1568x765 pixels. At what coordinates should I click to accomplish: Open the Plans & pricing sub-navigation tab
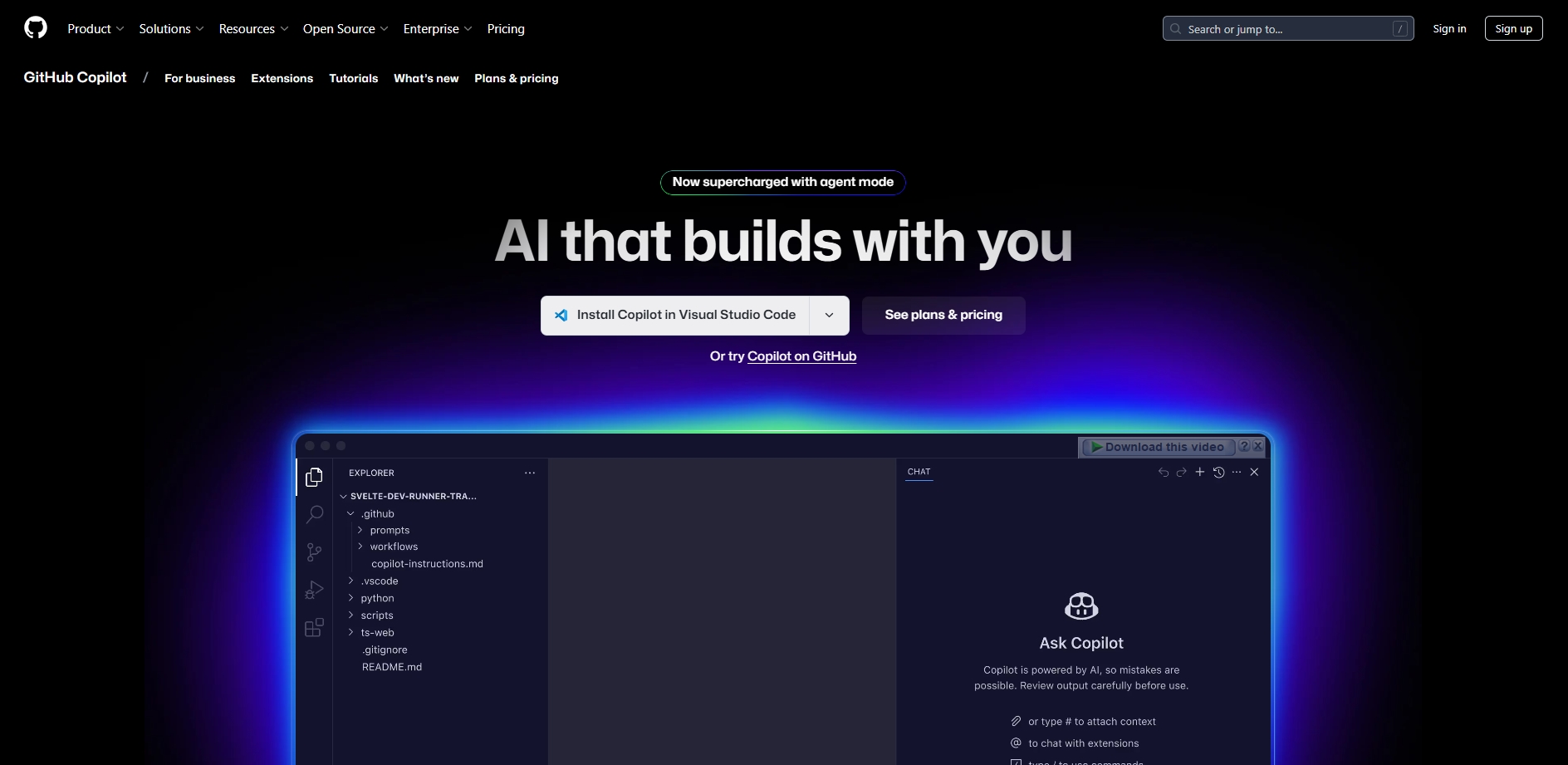pos(516,78)
